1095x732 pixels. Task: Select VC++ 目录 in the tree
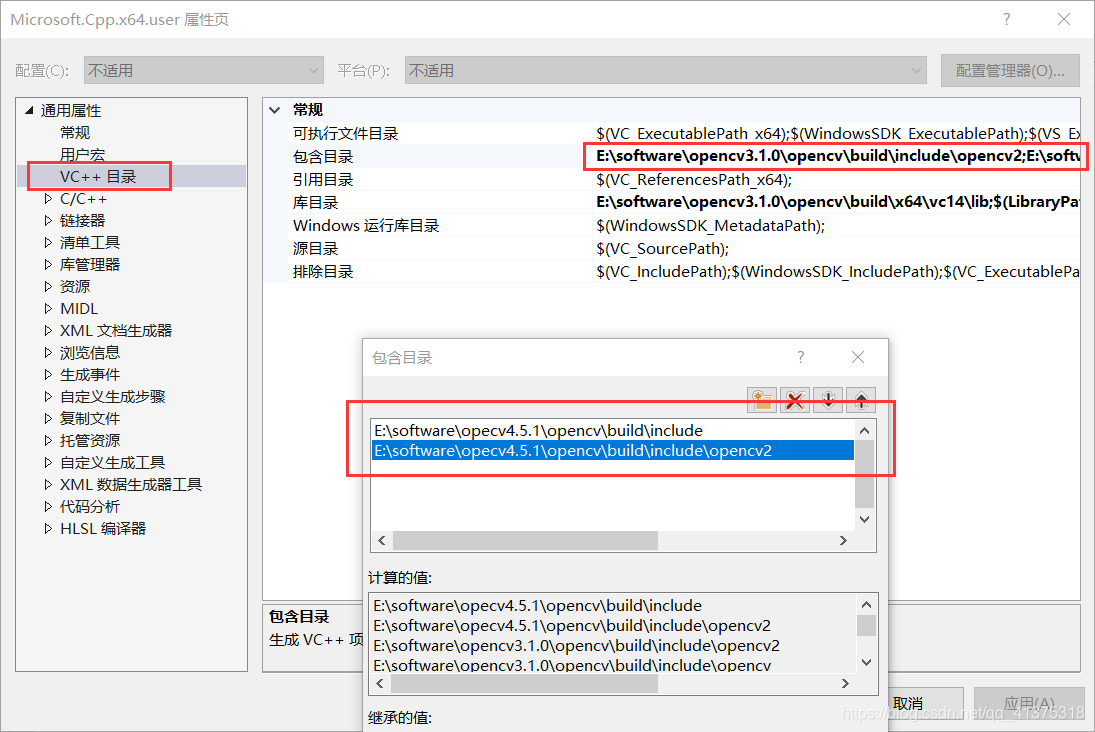tap(98, 177)
